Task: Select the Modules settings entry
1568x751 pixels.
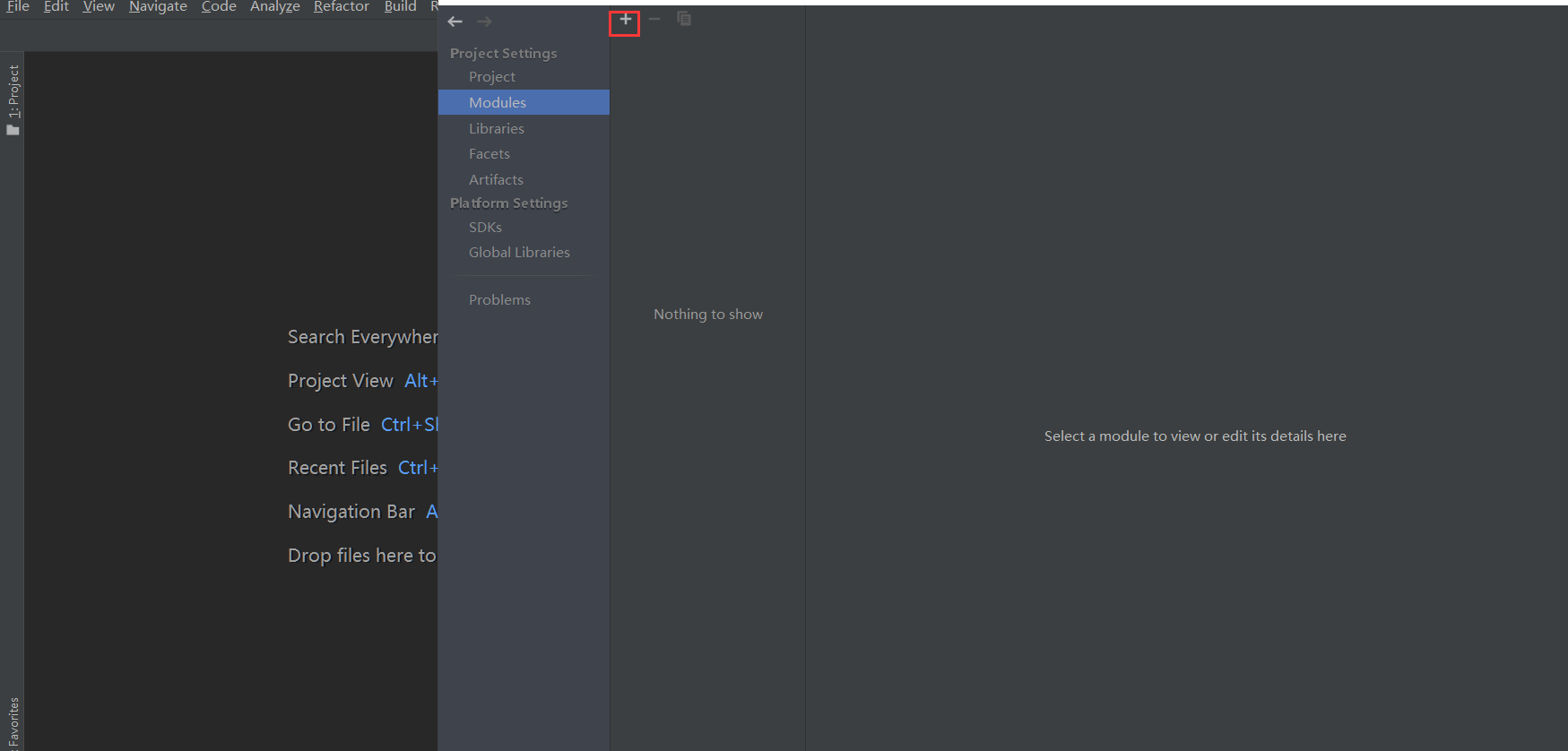Action: 524,102
